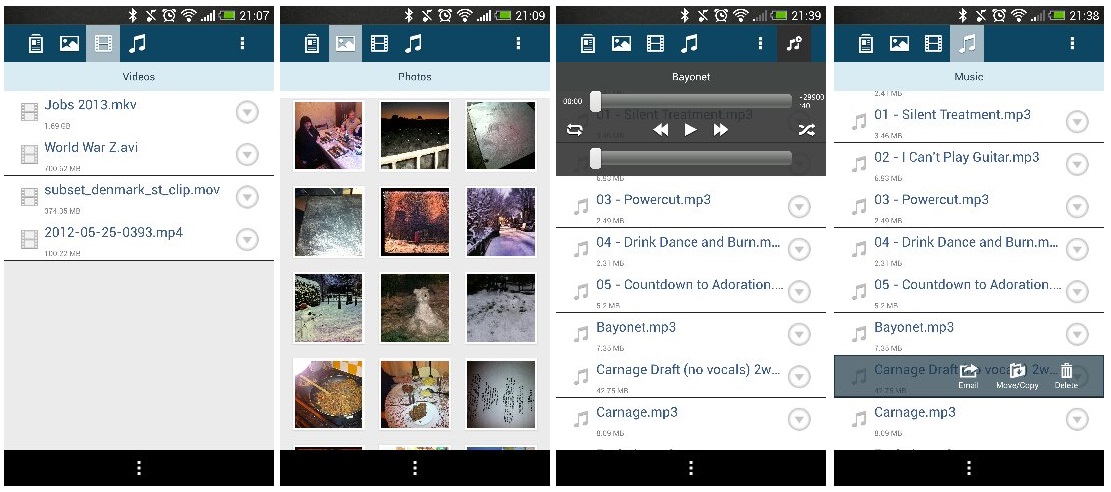This screenshot has height=492, width=1111.
Task: Open photos tab icon on Music screen
Action: (899, 44)
